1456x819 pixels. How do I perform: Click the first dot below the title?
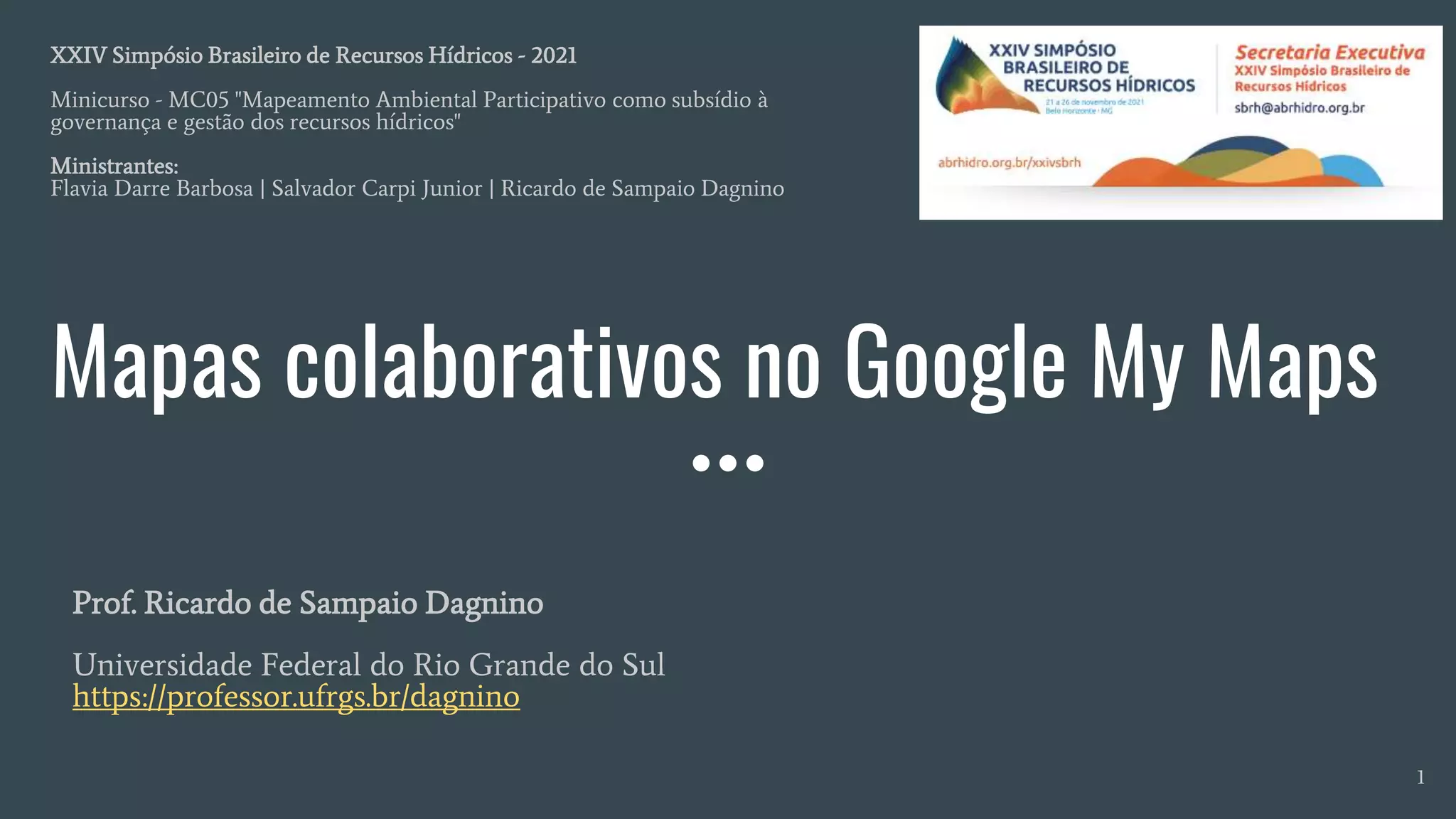coord(701,464)
